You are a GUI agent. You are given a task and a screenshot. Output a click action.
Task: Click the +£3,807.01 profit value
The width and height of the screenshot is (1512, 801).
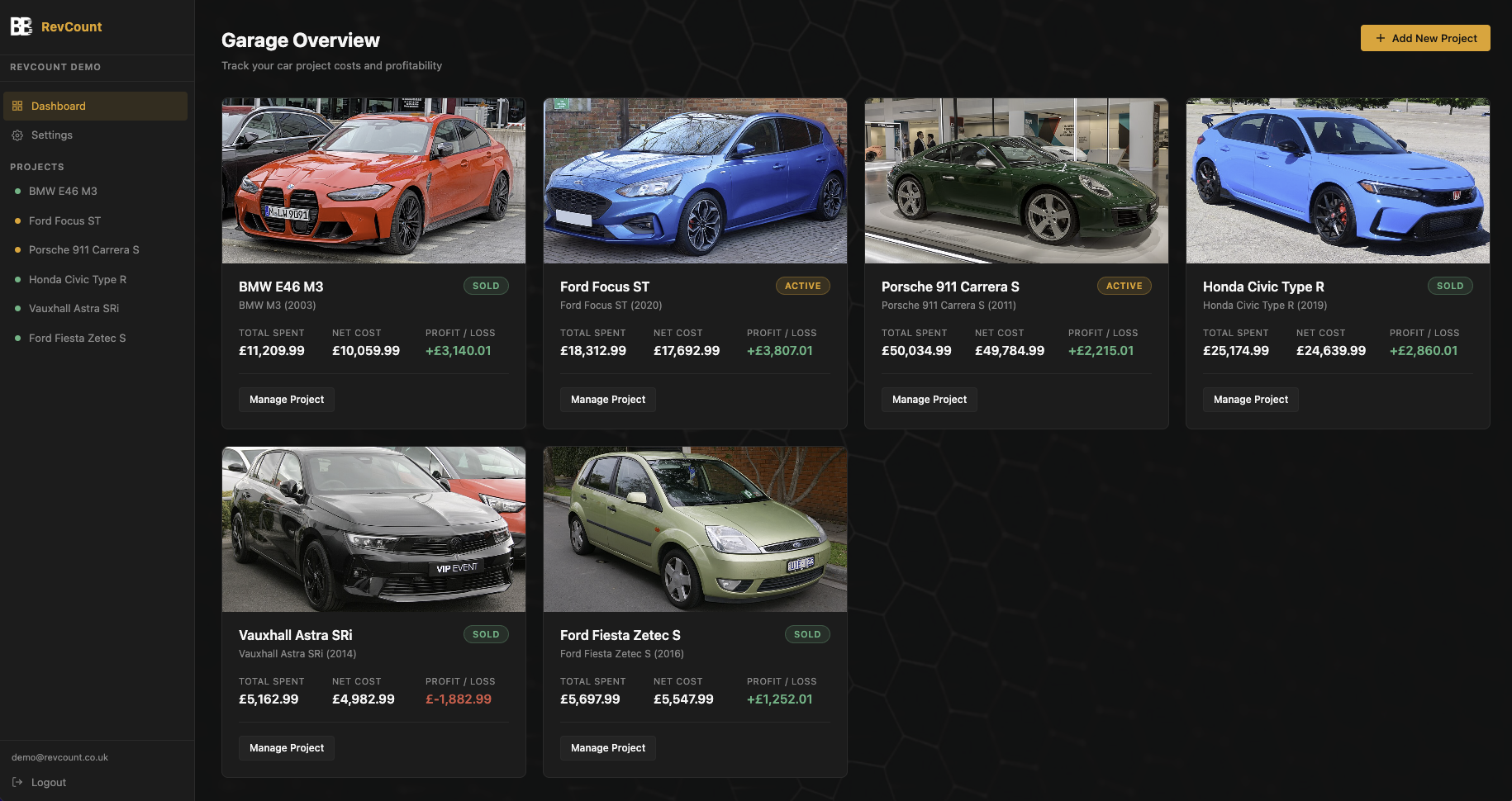pos(780,351)
